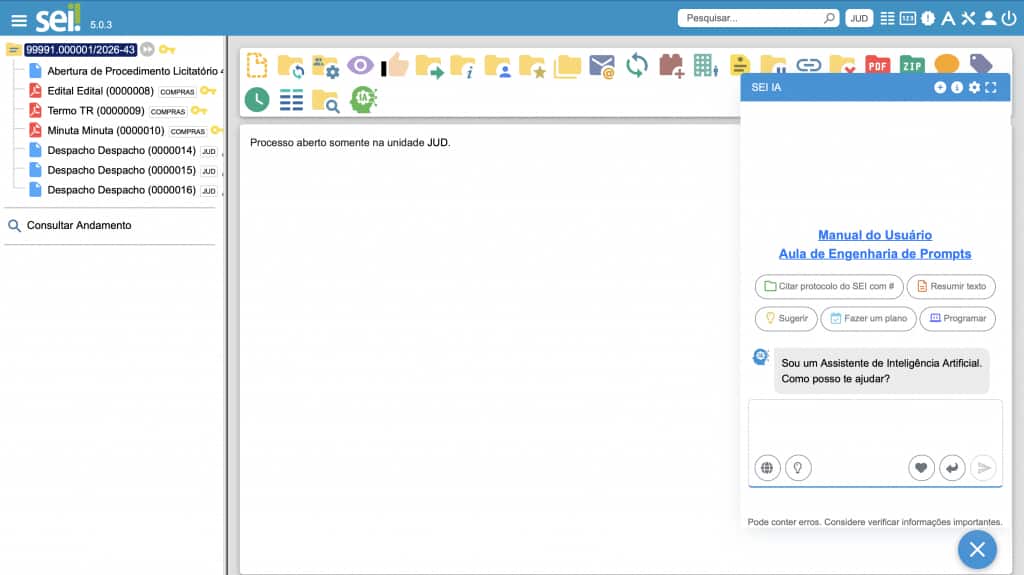Viewport: 1024px width, 575px height.
Task: Click the envelope email correspondence icon
Action: coord(601,67)
